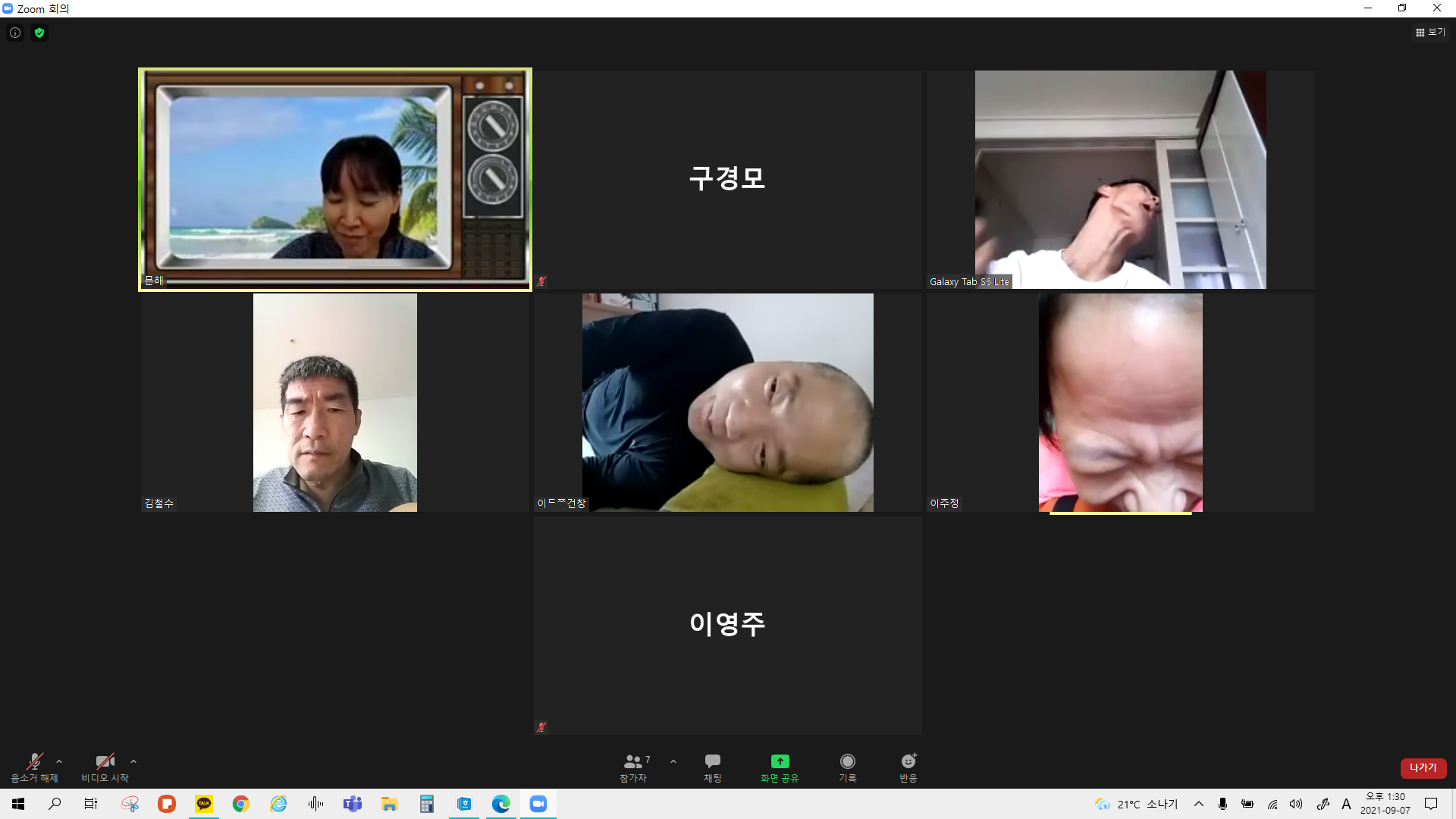
Task: Start camera with 비디오 시작 button
Action: (105, 767)
